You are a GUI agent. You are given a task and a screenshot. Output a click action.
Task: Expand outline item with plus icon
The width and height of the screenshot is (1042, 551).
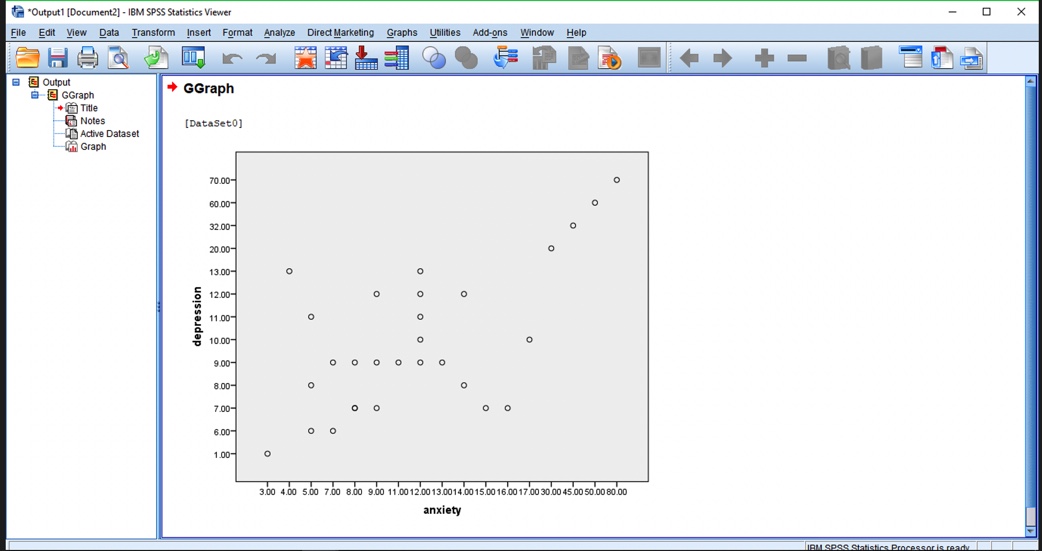764,58
